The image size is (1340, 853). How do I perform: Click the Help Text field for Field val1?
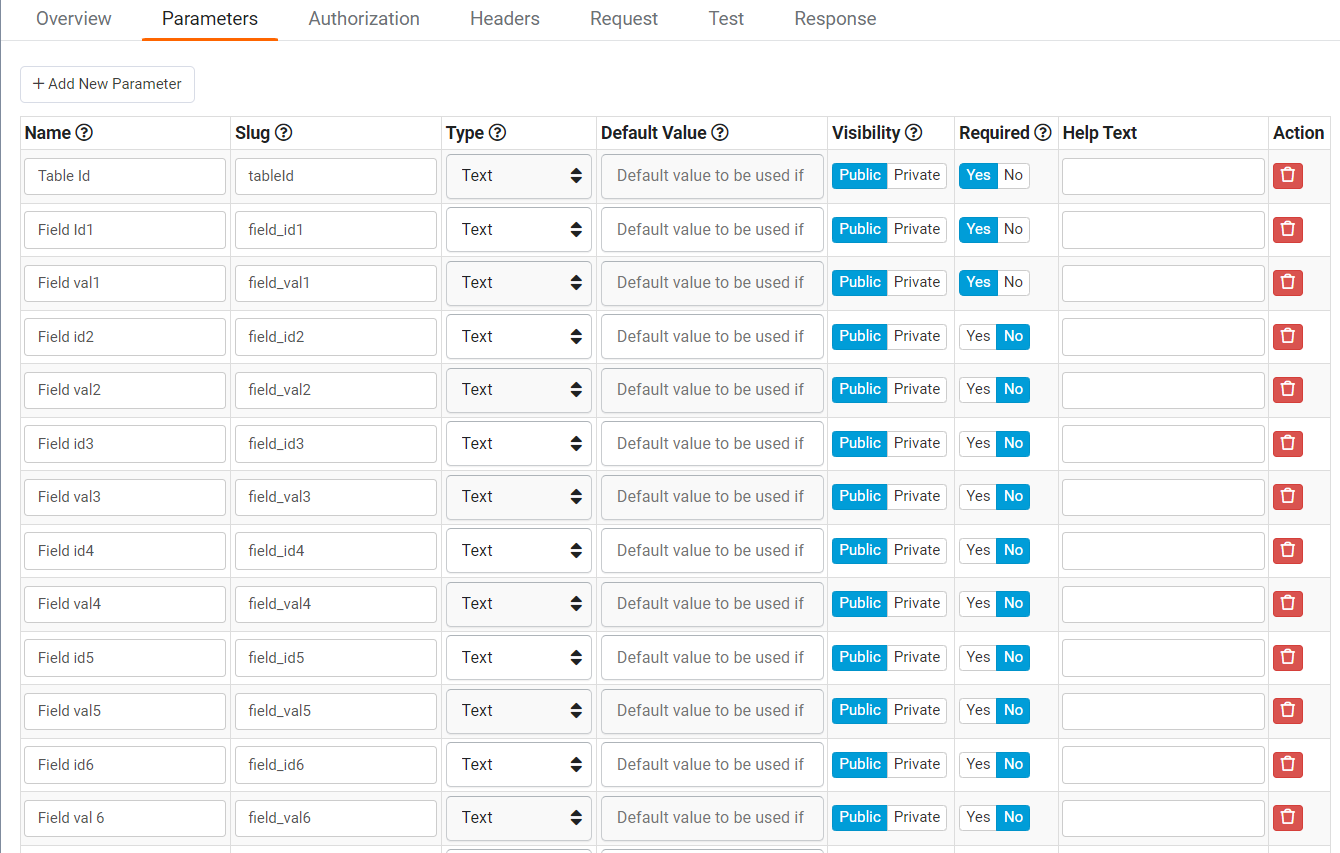click(1163, 283)
